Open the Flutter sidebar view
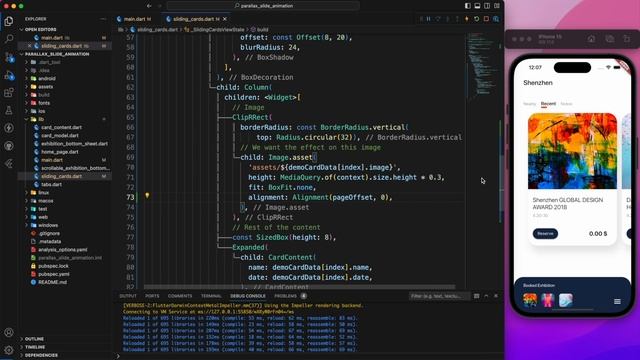Screen dimensions: 640x360 (9, 164)
